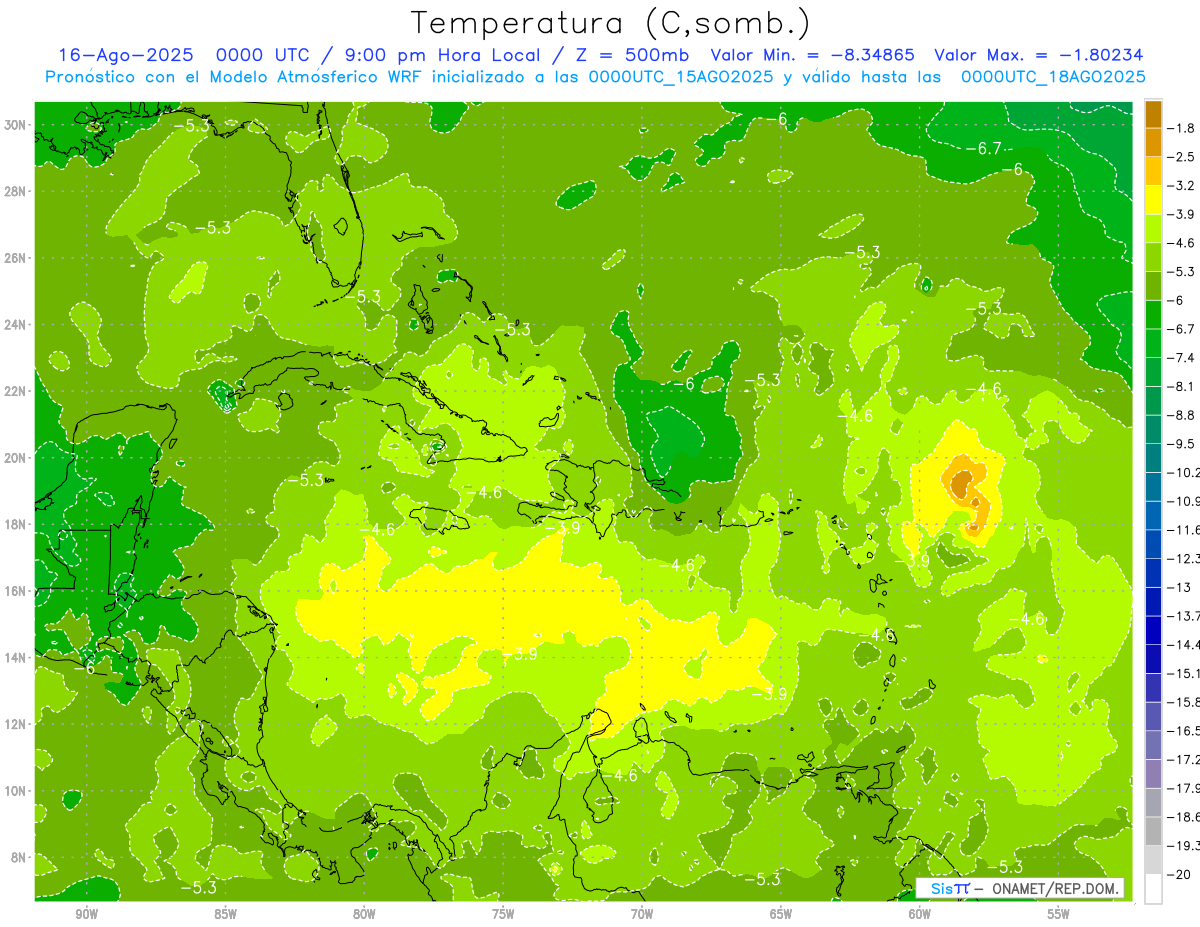Click color bar segment between -17.2 and -17.9
This screenshot has width=1200, height=927.
tap(1153, 774)
